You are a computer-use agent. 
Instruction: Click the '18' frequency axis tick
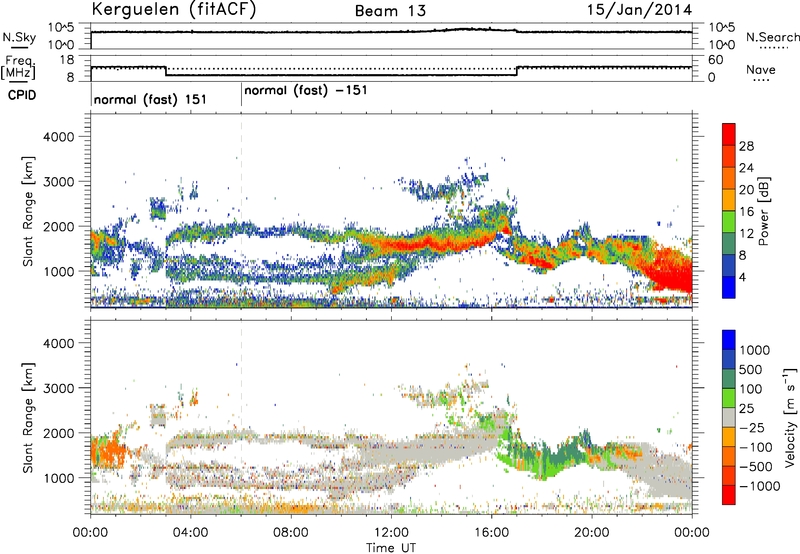click(68, 60)
